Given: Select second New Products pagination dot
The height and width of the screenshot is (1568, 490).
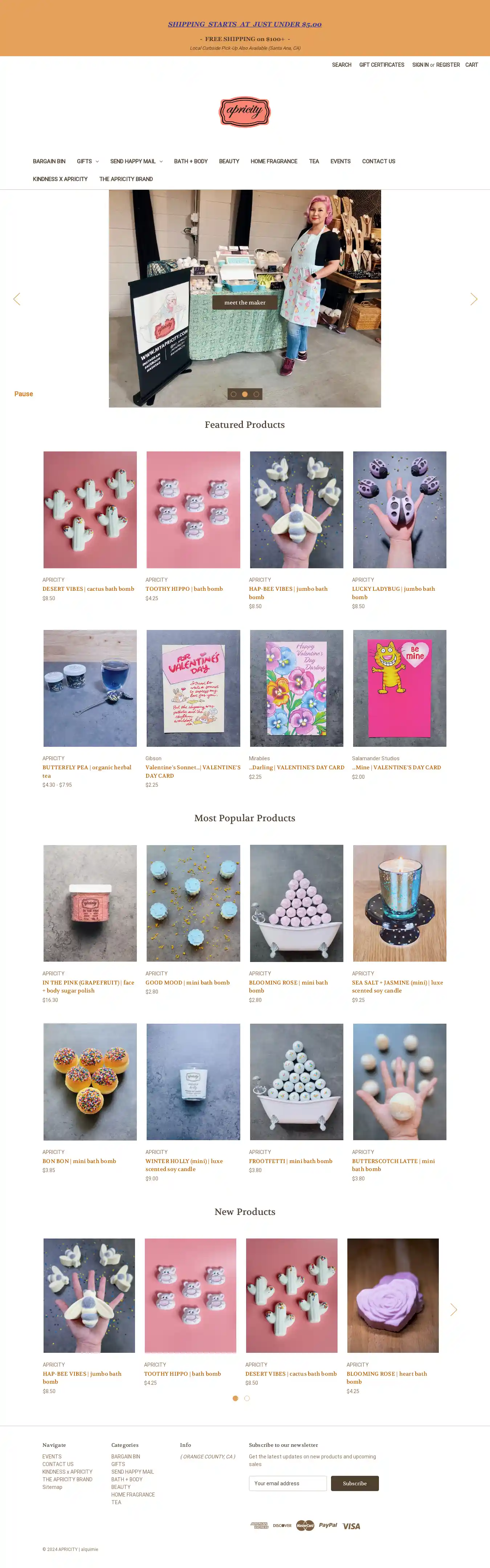Looking at the screenshot, I should (246, 1398).
